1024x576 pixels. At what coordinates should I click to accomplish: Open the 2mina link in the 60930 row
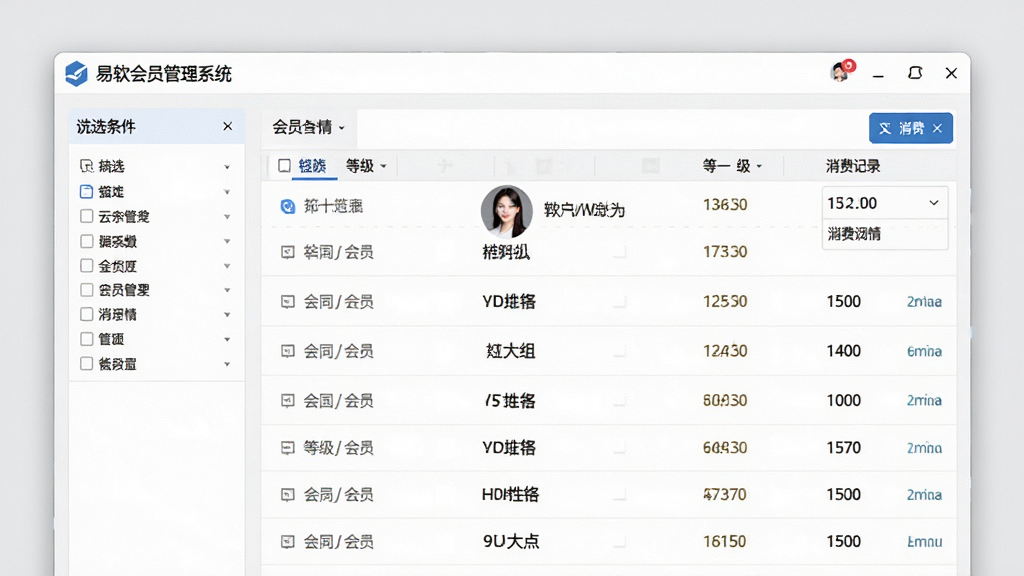click(x=924, y=400)
